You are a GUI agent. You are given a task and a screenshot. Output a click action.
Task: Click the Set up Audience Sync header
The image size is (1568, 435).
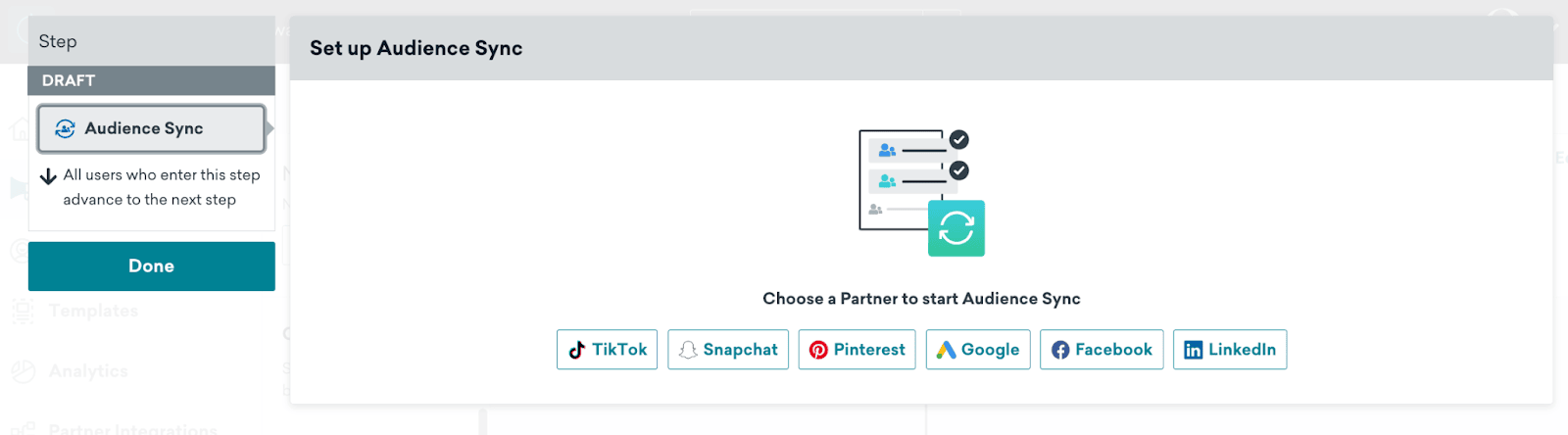(416, 48)
